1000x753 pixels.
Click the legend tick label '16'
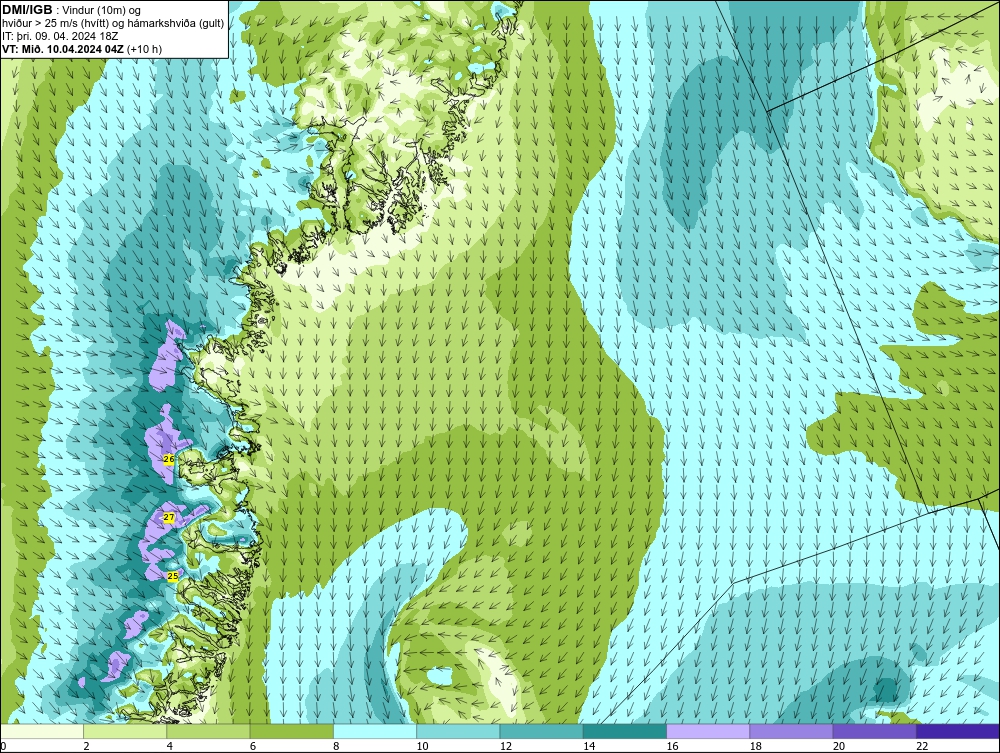pos(672,747)
